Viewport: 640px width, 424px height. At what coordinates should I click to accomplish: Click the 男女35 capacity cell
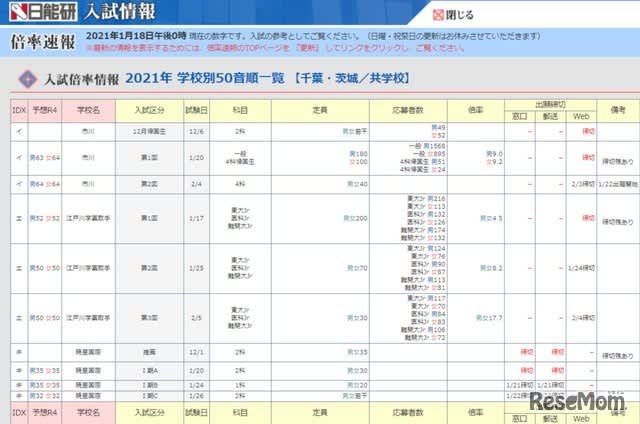tap(320, 352)
